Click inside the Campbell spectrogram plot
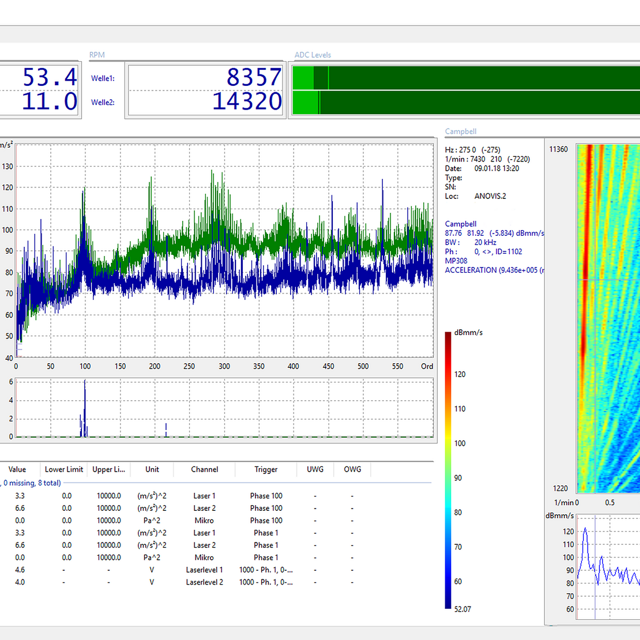This screenshot has width=640, height=640. (x=608, y=318)
